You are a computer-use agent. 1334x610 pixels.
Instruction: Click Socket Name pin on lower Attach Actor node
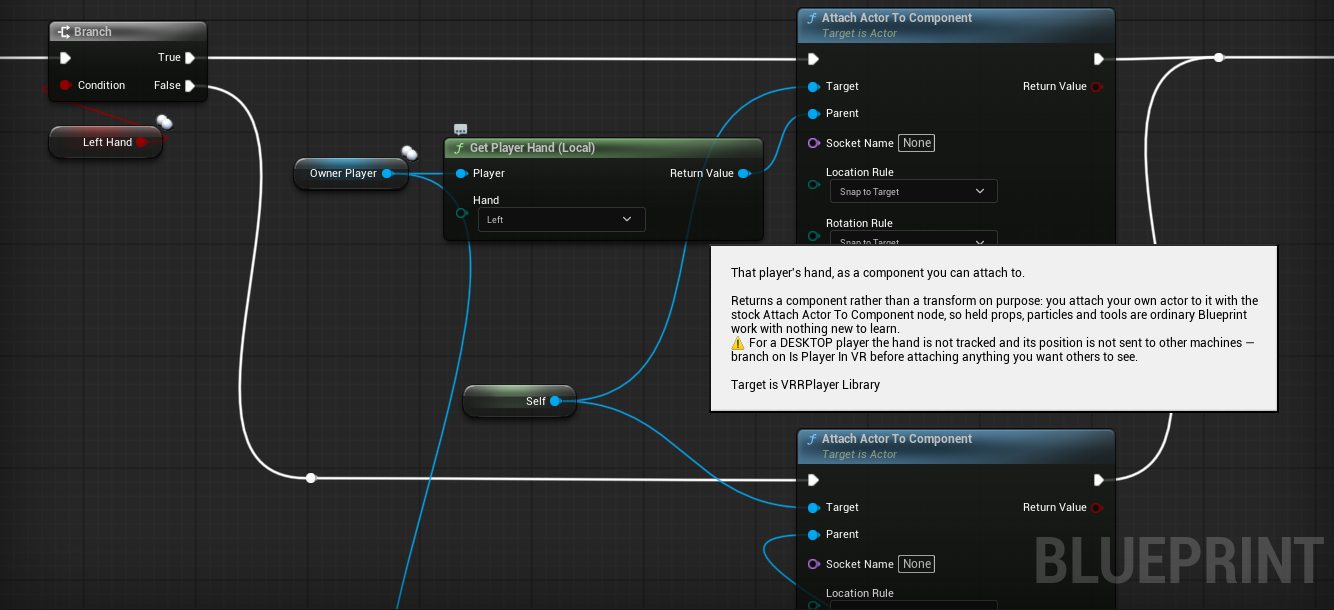pyautogui.click(x=814, y=564)
